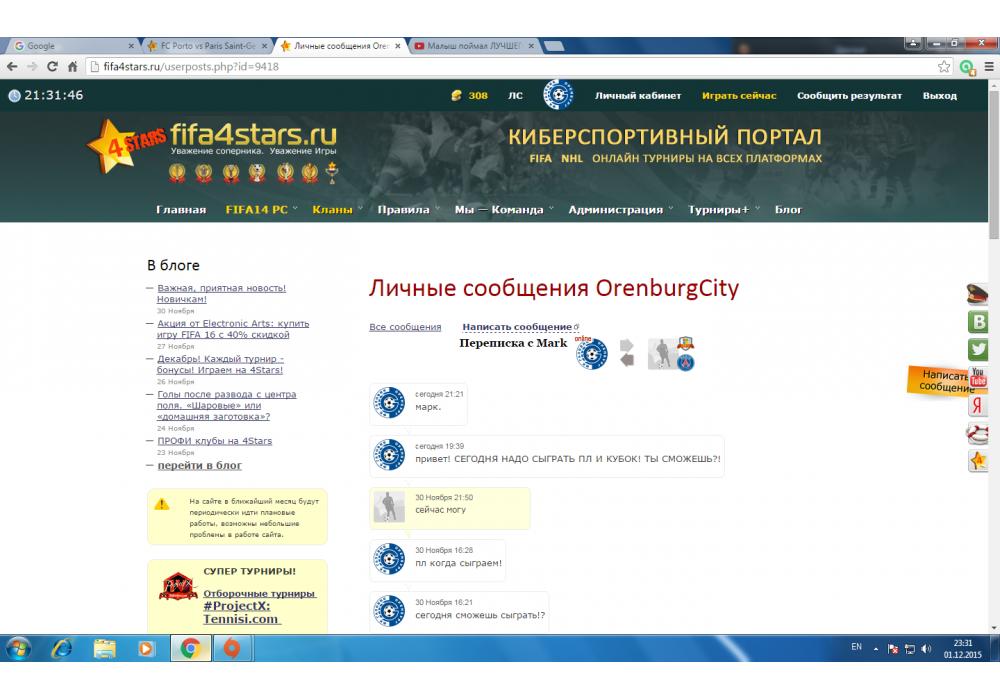Click the yellow warning triangle icon
Image resolution: width=1000 pixels, height=700 pixels.
tap(162, 504)
